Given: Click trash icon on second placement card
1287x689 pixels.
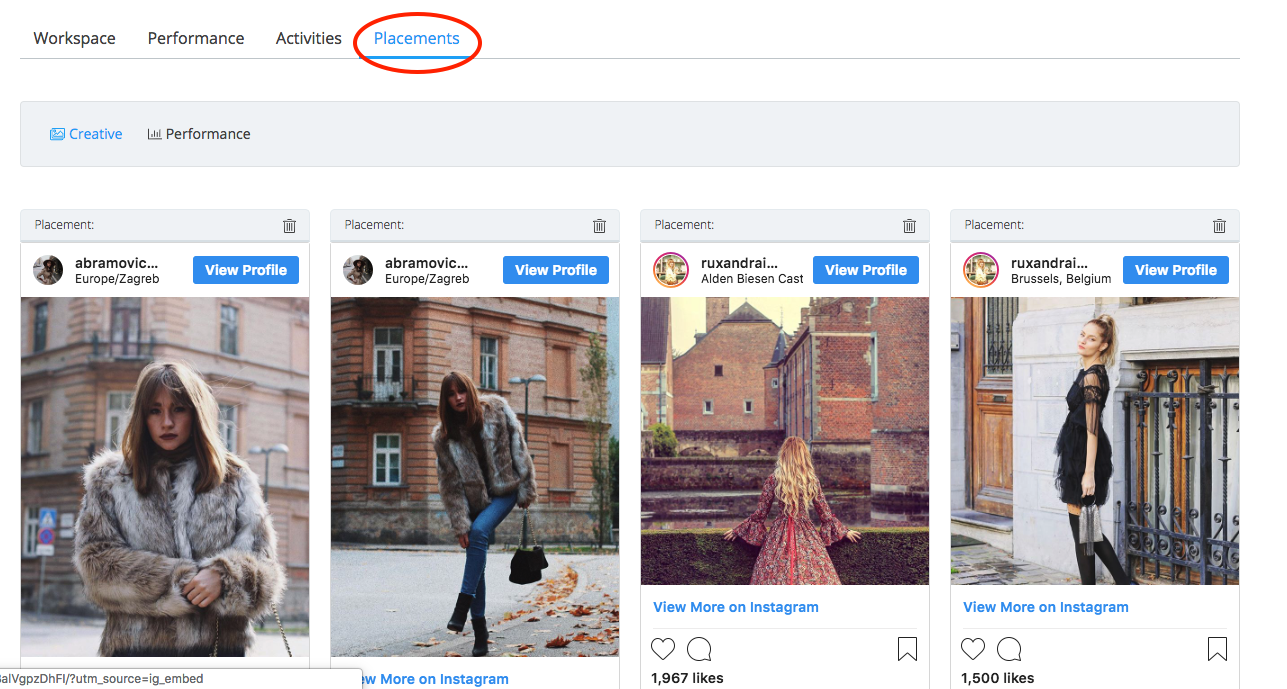Looking at the screenshot, I should pyautogui.click(x=599, y=226).
